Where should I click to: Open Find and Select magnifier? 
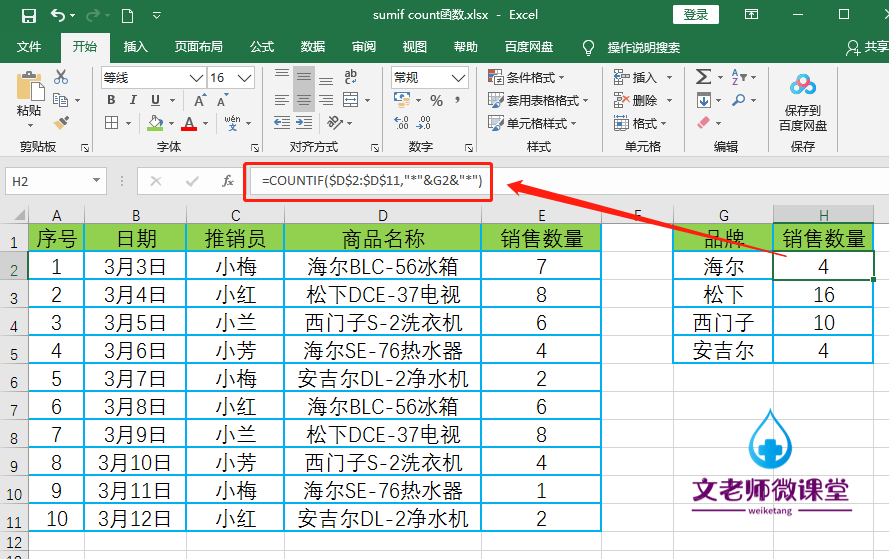(x=739, y=100)
